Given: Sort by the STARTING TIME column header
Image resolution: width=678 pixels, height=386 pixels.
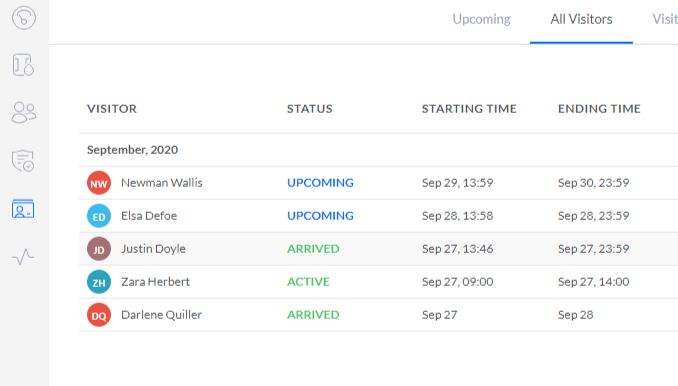Looking at the screenshot, I should [469, 108].
